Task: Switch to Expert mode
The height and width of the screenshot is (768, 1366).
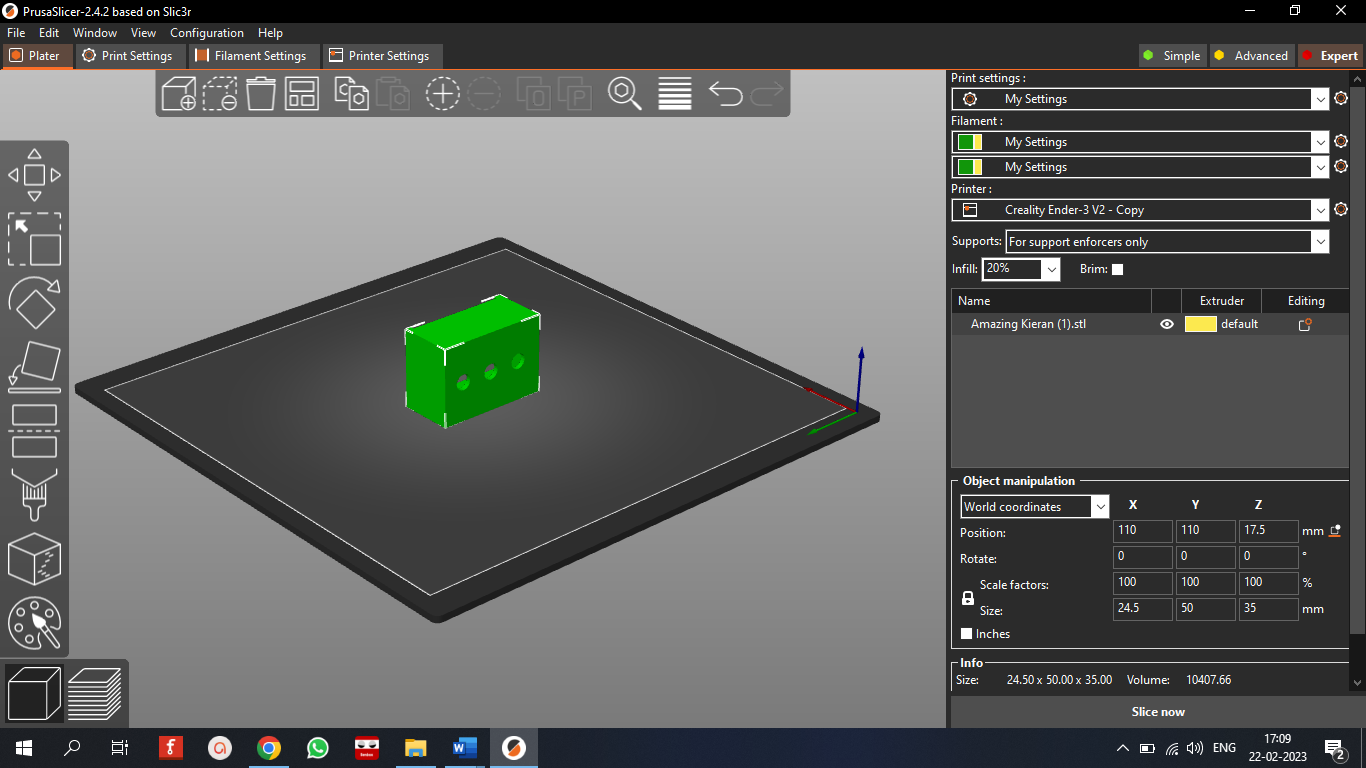Action: coord(1329,56)
